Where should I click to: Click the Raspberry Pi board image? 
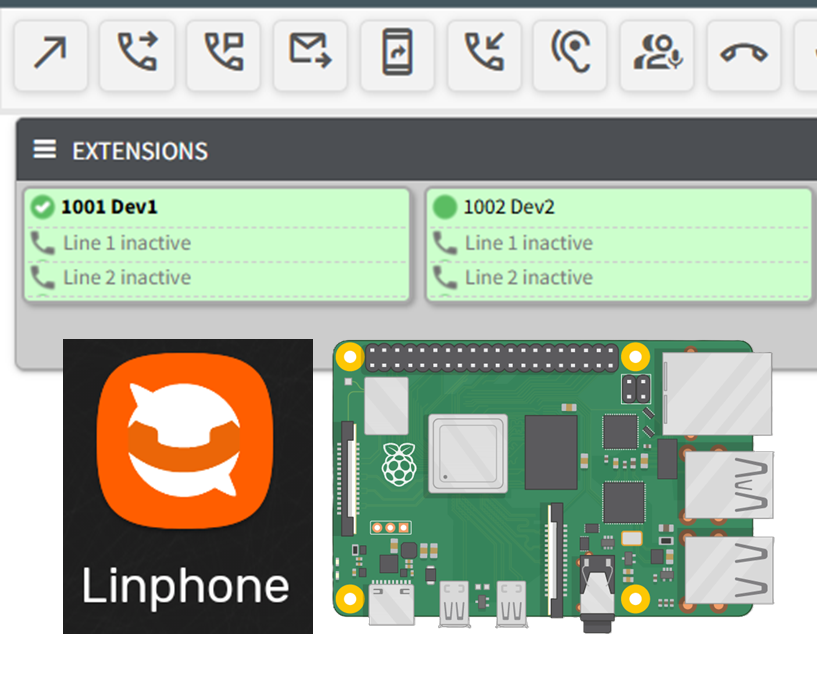553,486
